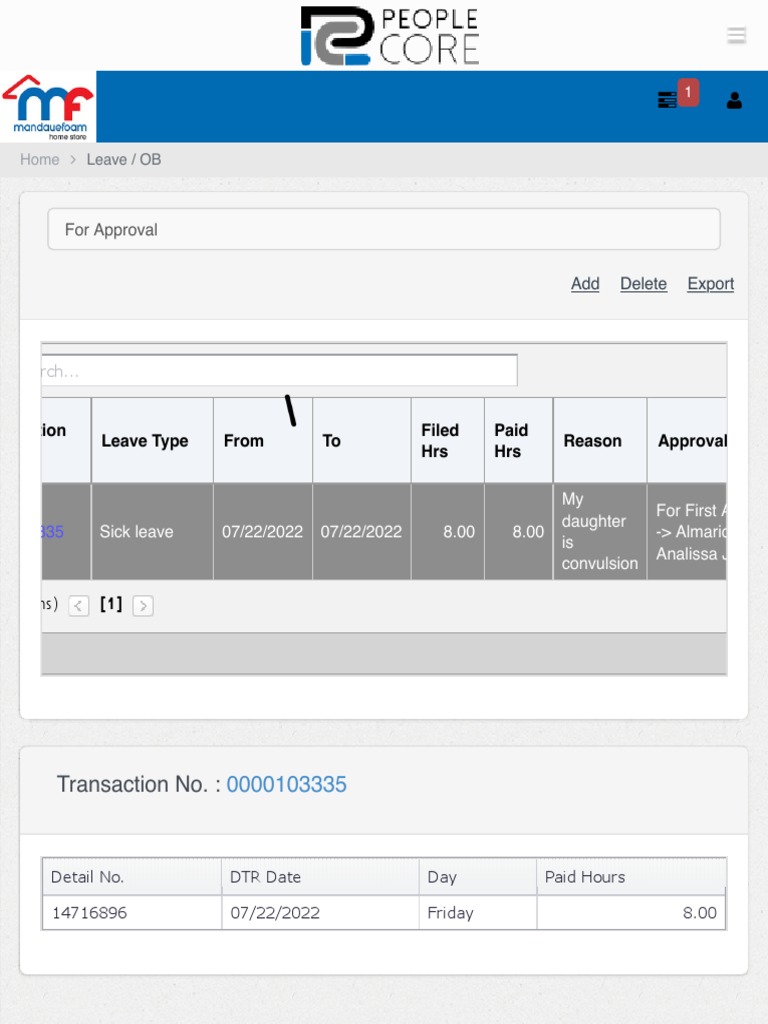
Task: Open the user profile icon
Action: coord(734,100)
